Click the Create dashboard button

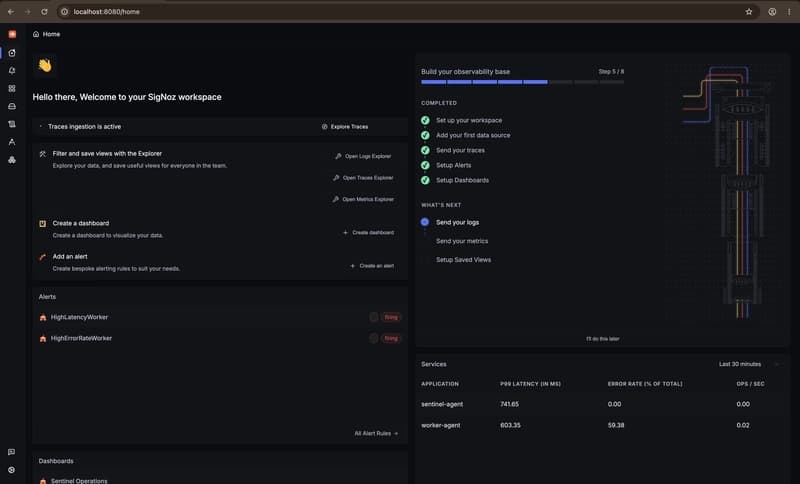point(368,232)
